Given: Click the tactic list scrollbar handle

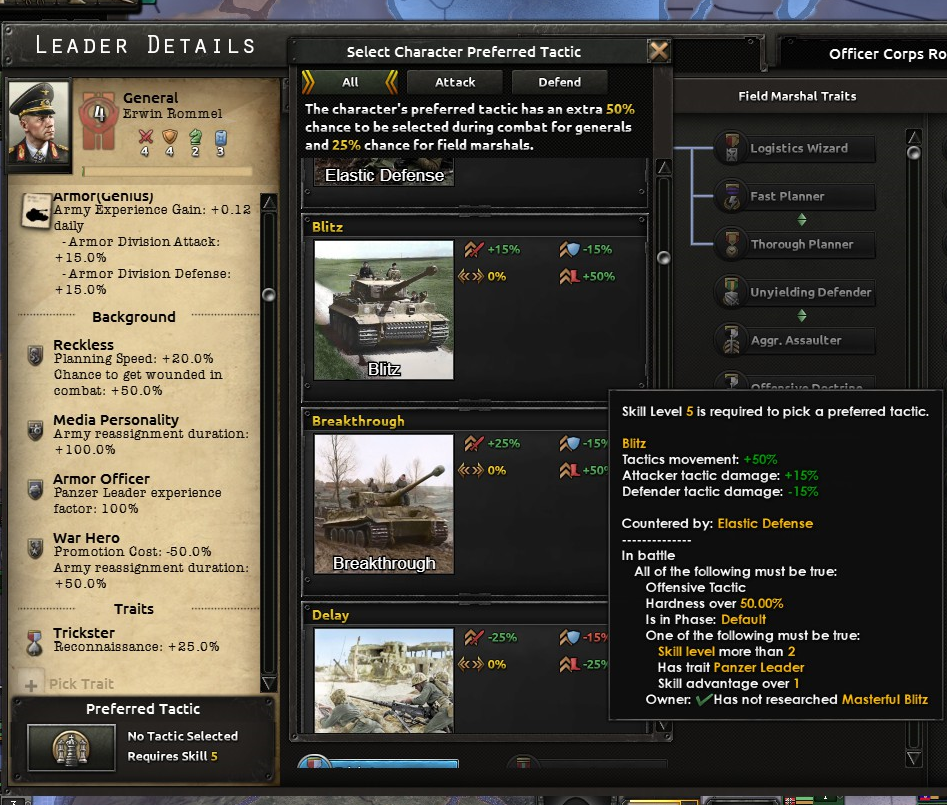Looking at the screenshot, I should click(x=663, y=258).
